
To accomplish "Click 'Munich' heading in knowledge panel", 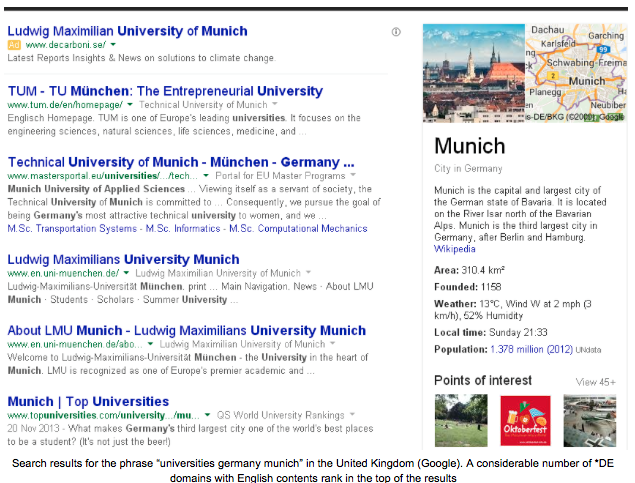I will (x=470, y=146).
